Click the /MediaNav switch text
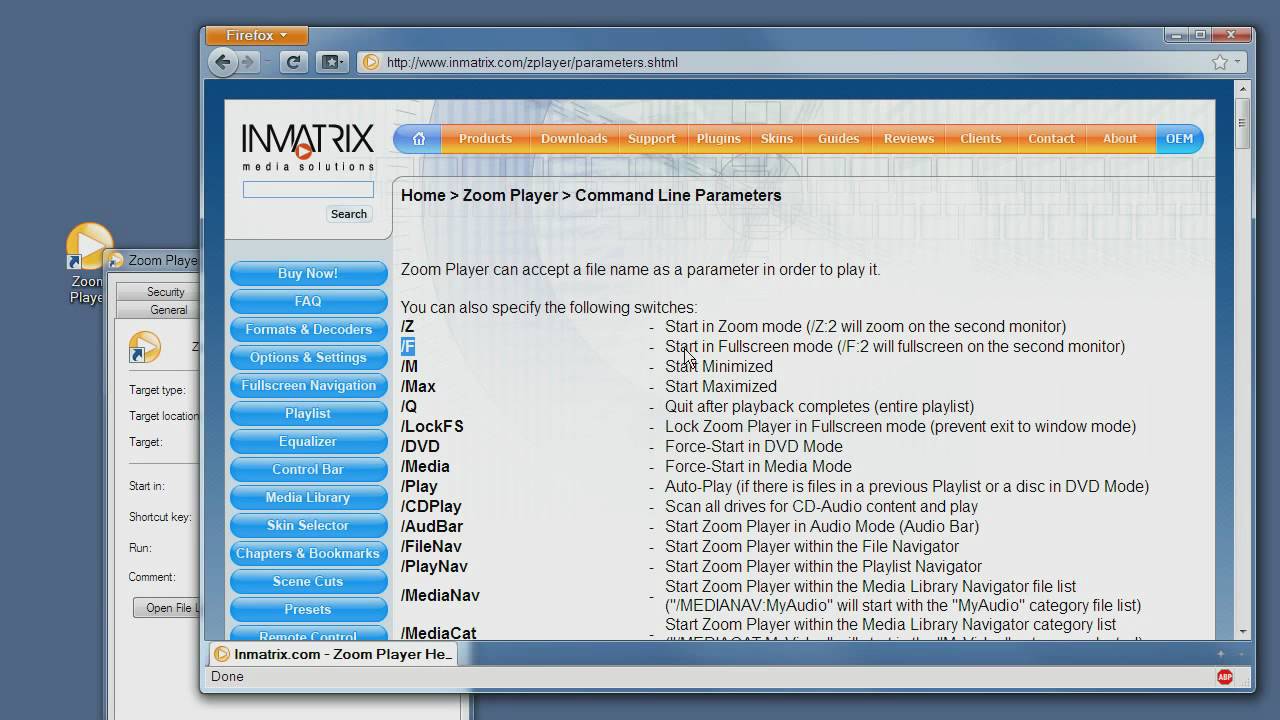This screenshot has width=1280, height=720. tap(440, 596)
